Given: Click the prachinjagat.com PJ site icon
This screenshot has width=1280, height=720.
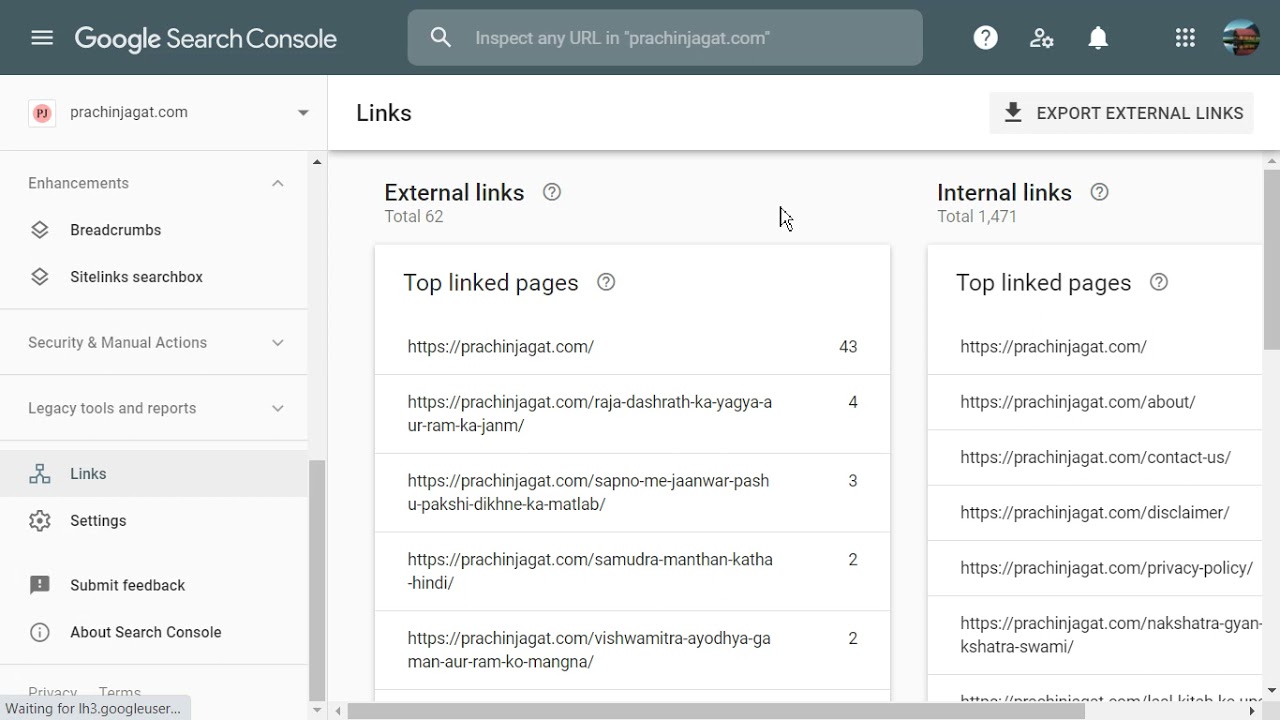Looking at the screenshot, I should pos(42,113).
